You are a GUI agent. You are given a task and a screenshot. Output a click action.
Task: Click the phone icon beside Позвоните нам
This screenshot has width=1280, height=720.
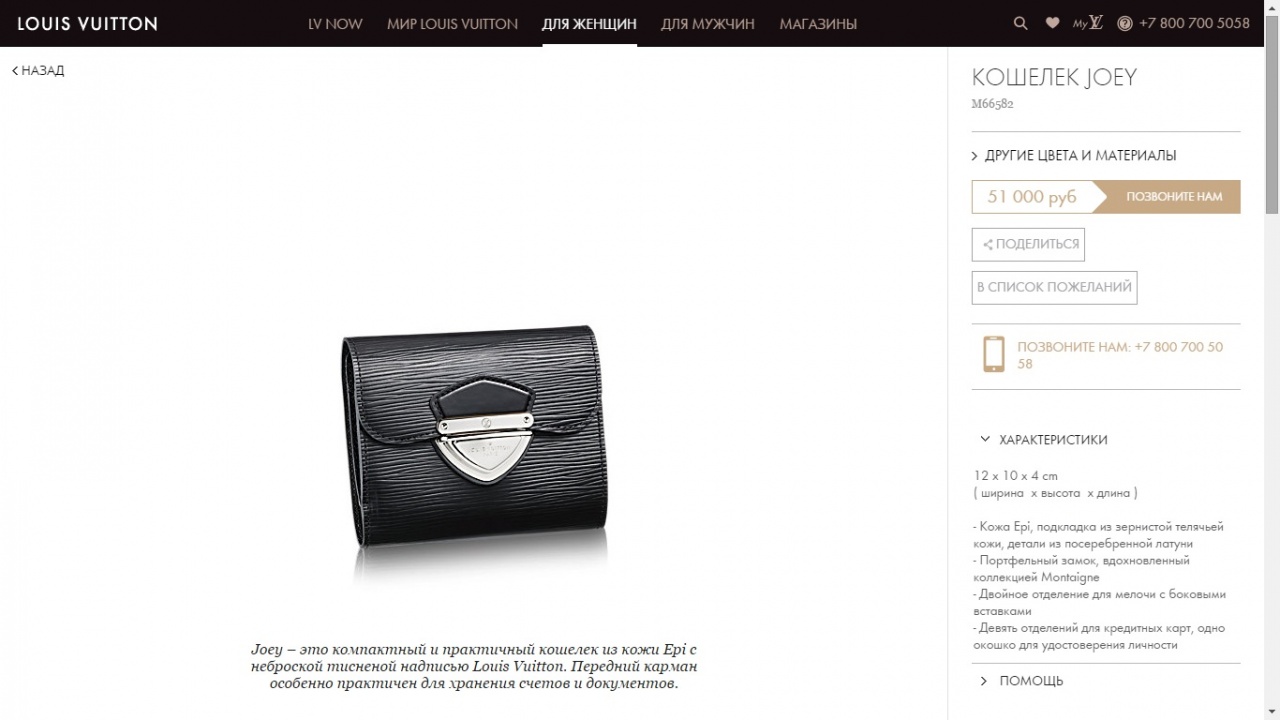pyautogui.click(x=993, y=354)
